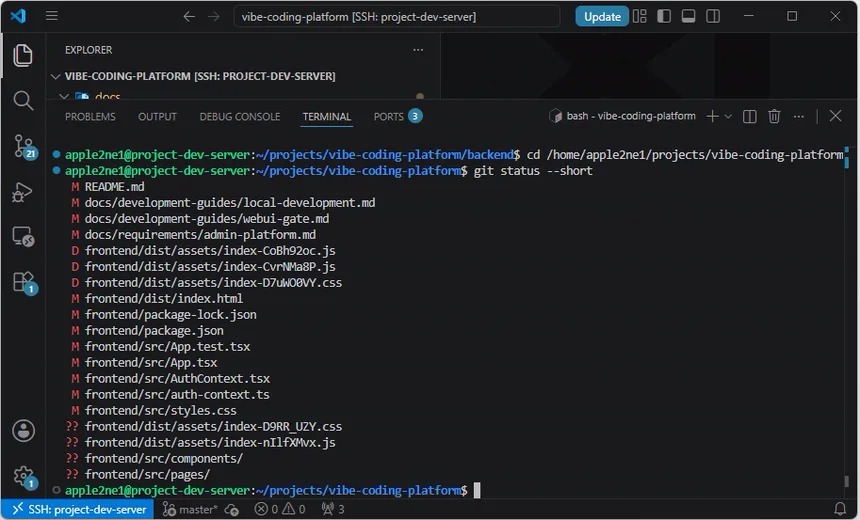Go forward with the right arrow

[214, 16]
